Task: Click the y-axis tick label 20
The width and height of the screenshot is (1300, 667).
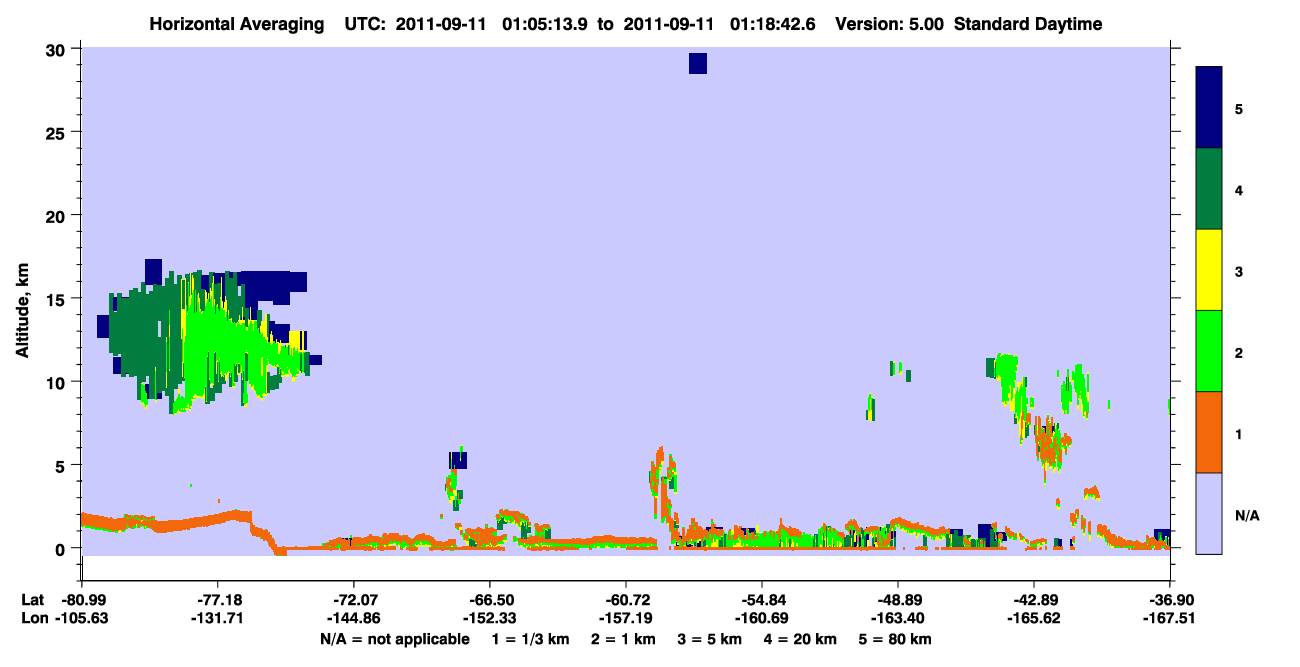Action: (57, 215)
